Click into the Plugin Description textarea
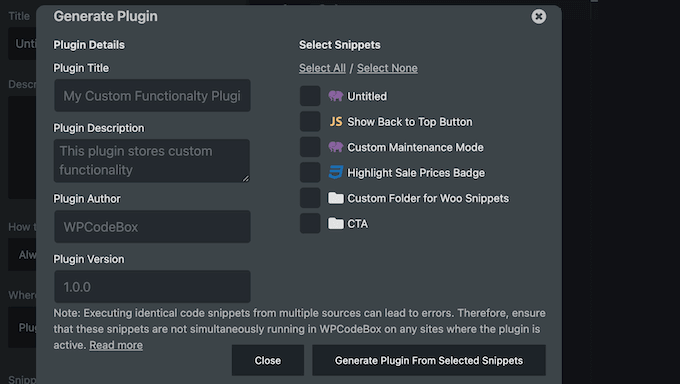This screenshot has width=680, height=384. click(152, 161)
